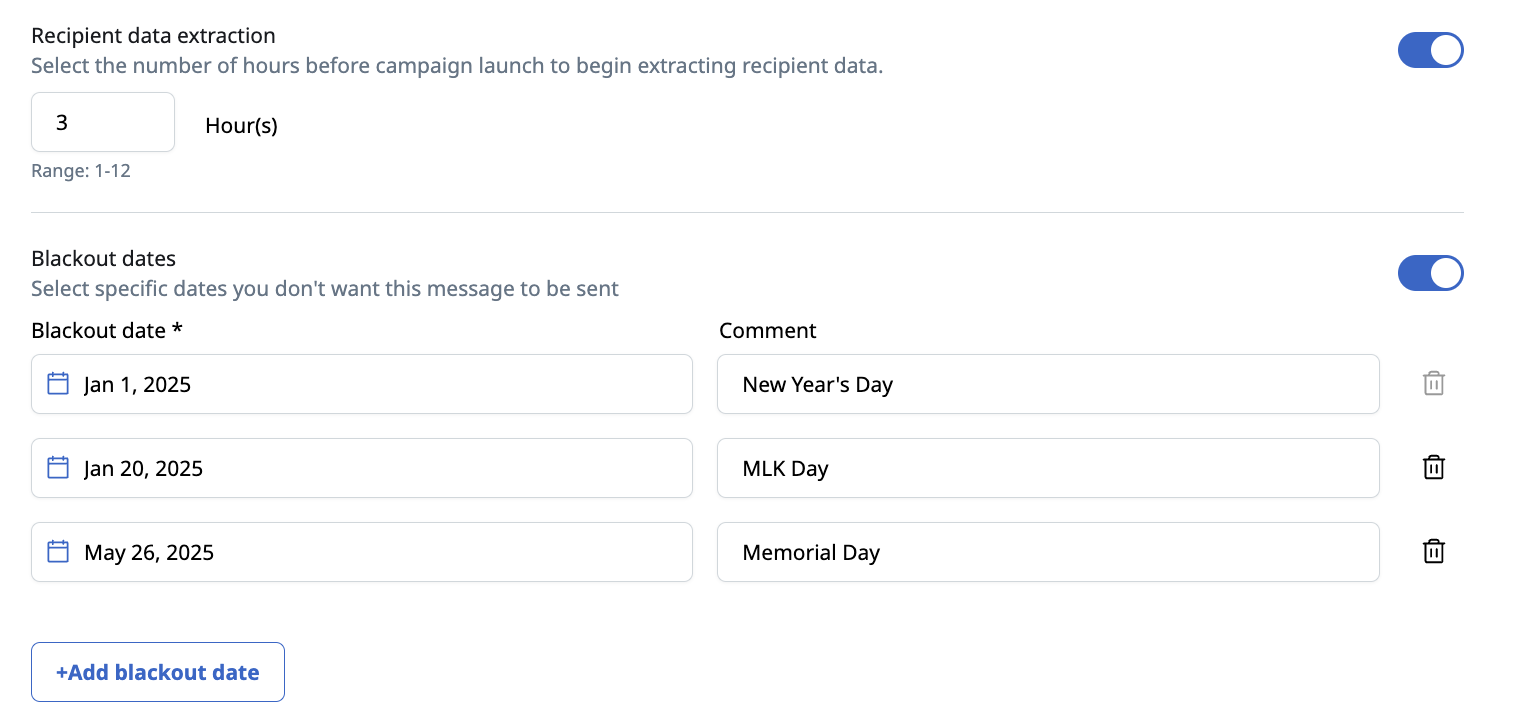Click greyed trash icon for New Year's Day

point(1434,383)
